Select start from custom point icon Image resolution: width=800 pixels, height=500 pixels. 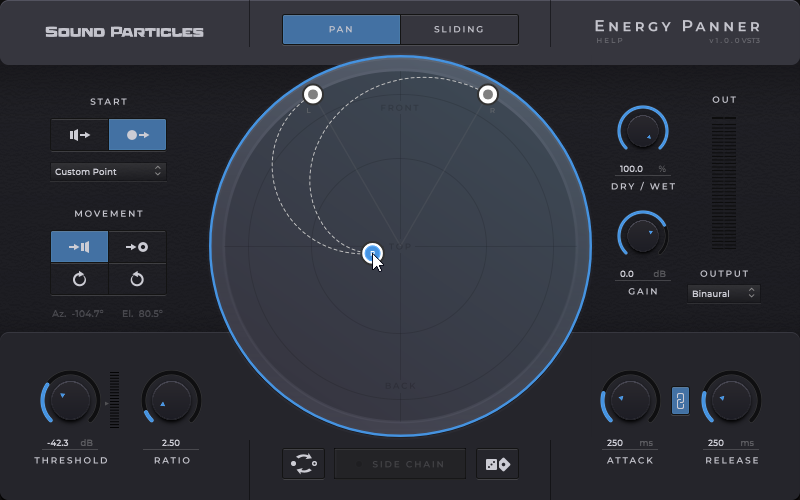point(137,135)
